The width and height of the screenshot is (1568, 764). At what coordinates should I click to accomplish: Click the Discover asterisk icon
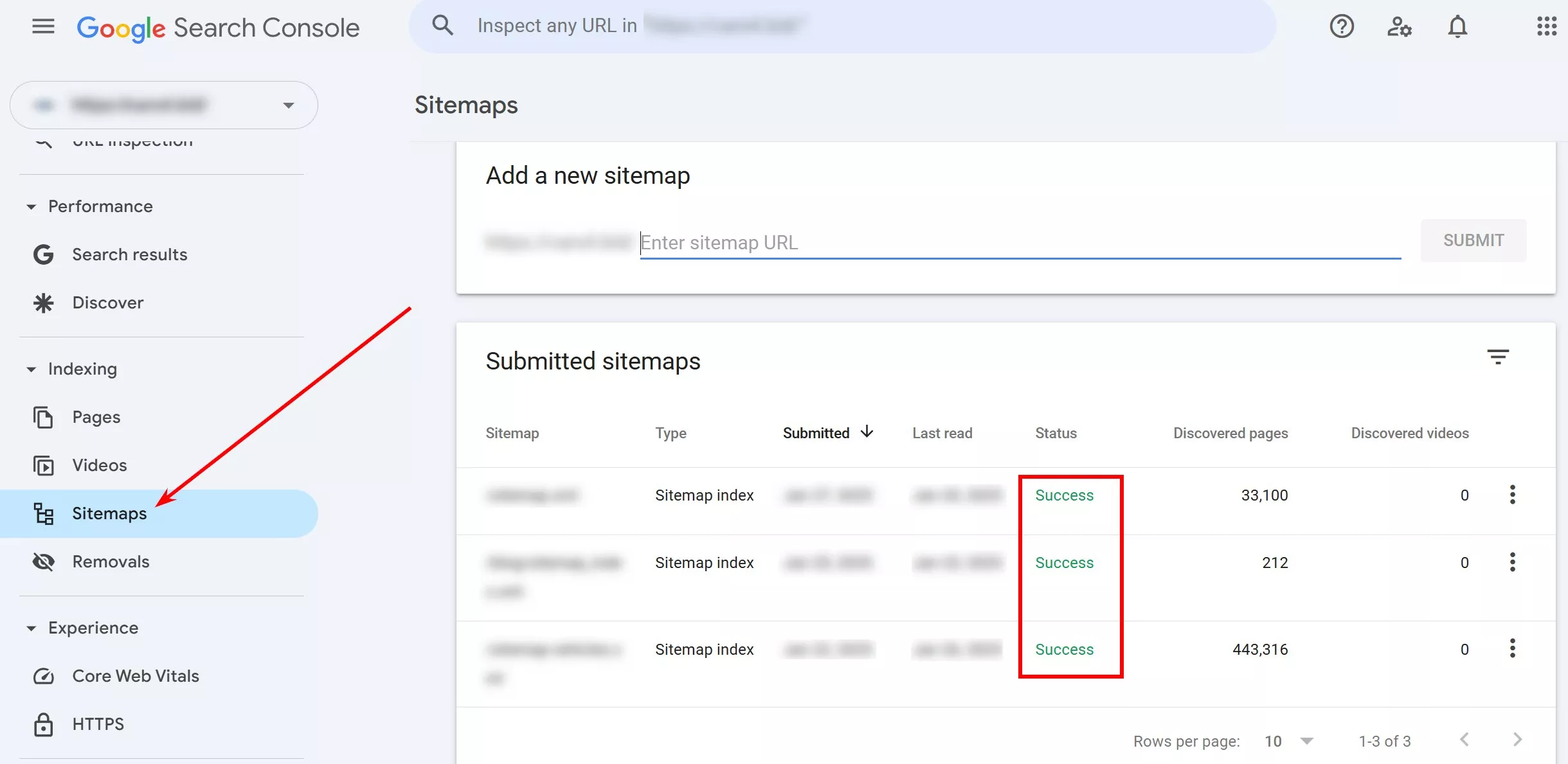tap(43, 303)
